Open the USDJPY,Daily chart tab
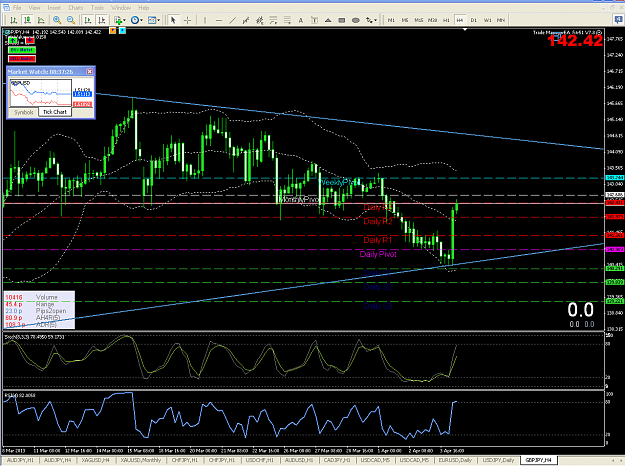625x466 pixels. pyautogui.click(x=498, y=460)
